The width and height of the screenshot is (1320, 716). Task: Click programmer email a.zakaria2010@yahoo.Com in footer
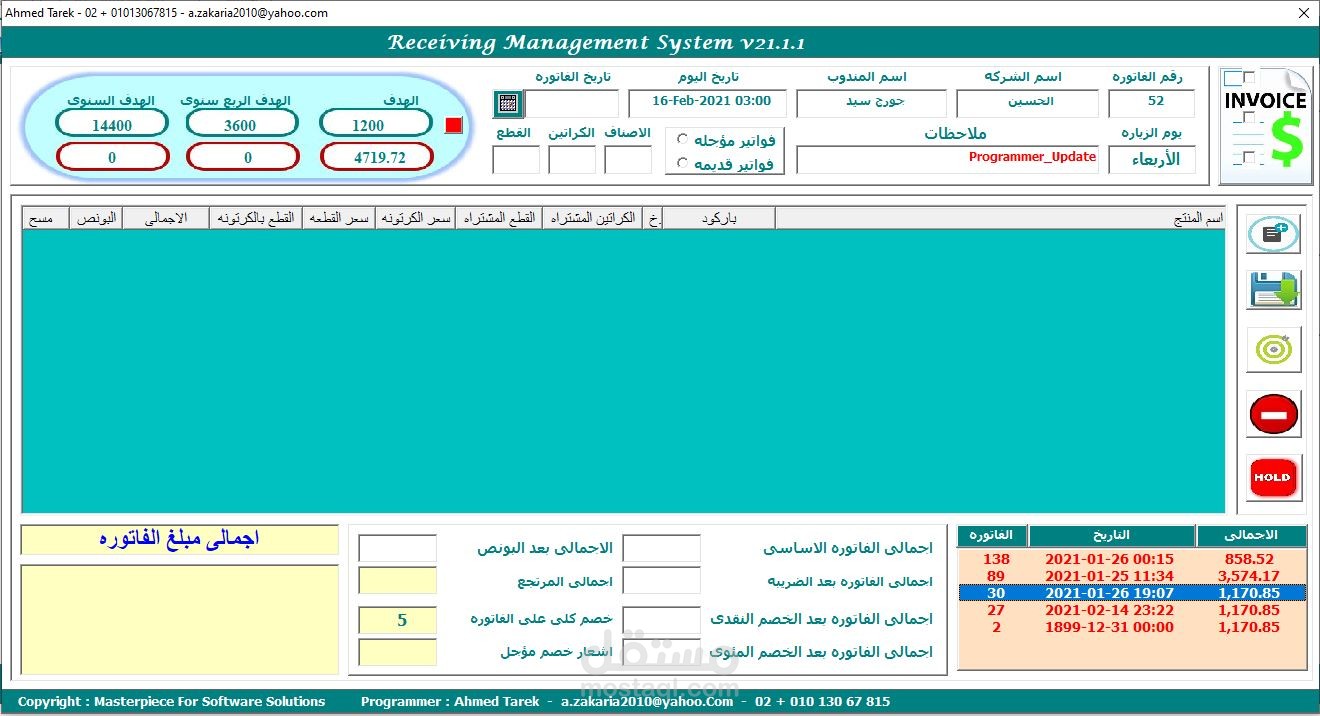tap(647, 702)
